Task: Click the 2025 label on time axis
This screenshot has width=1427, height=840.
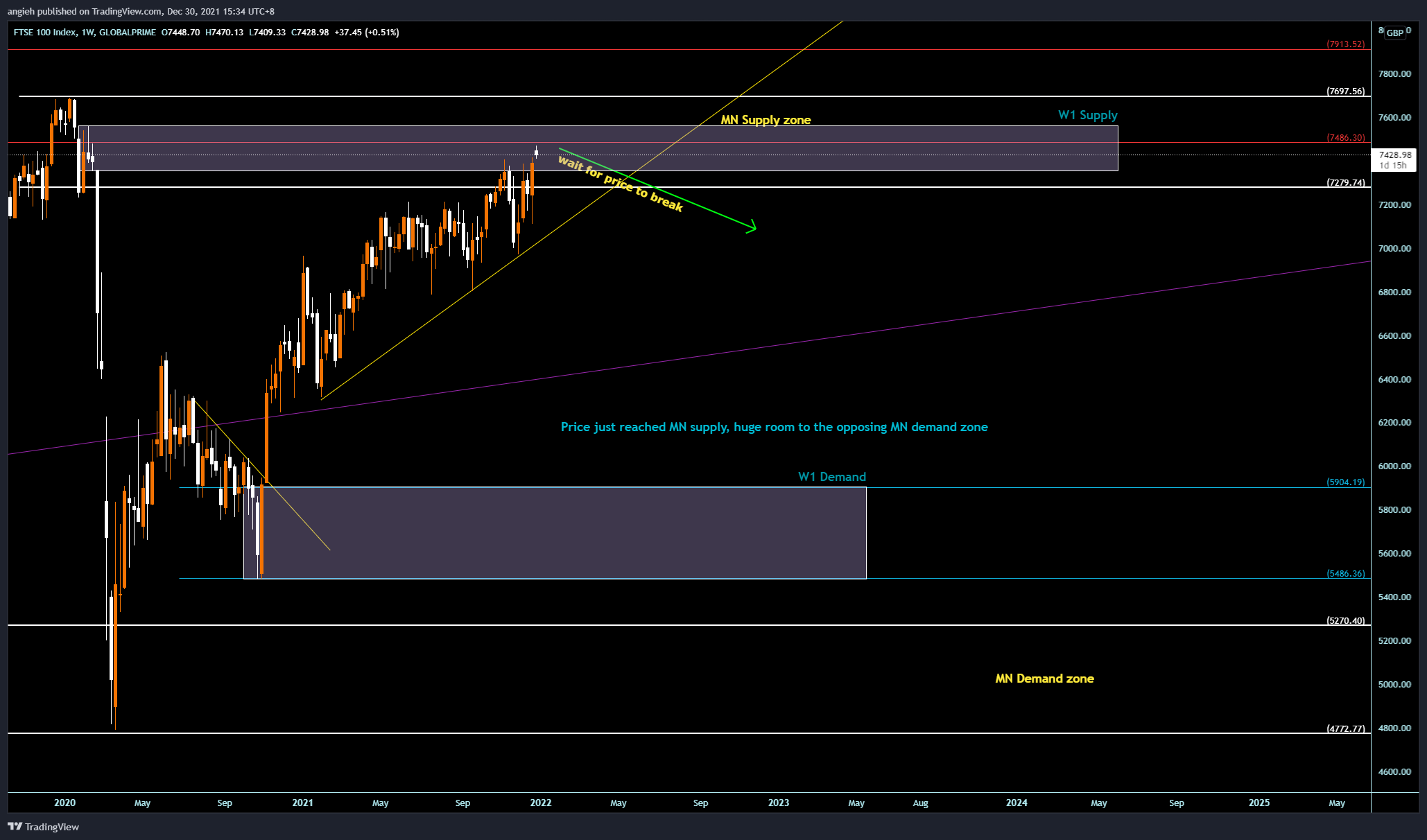Action: (x=1259, y=803)
